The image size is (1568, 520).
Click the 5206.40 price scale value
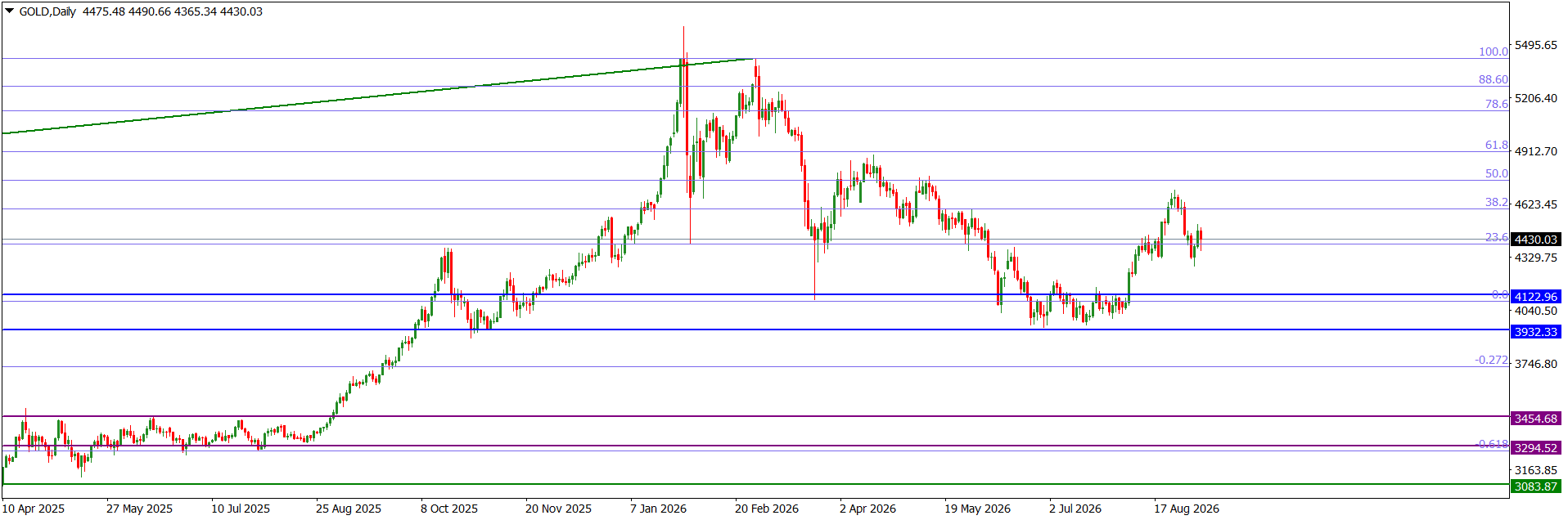[x=1536, y=98]
